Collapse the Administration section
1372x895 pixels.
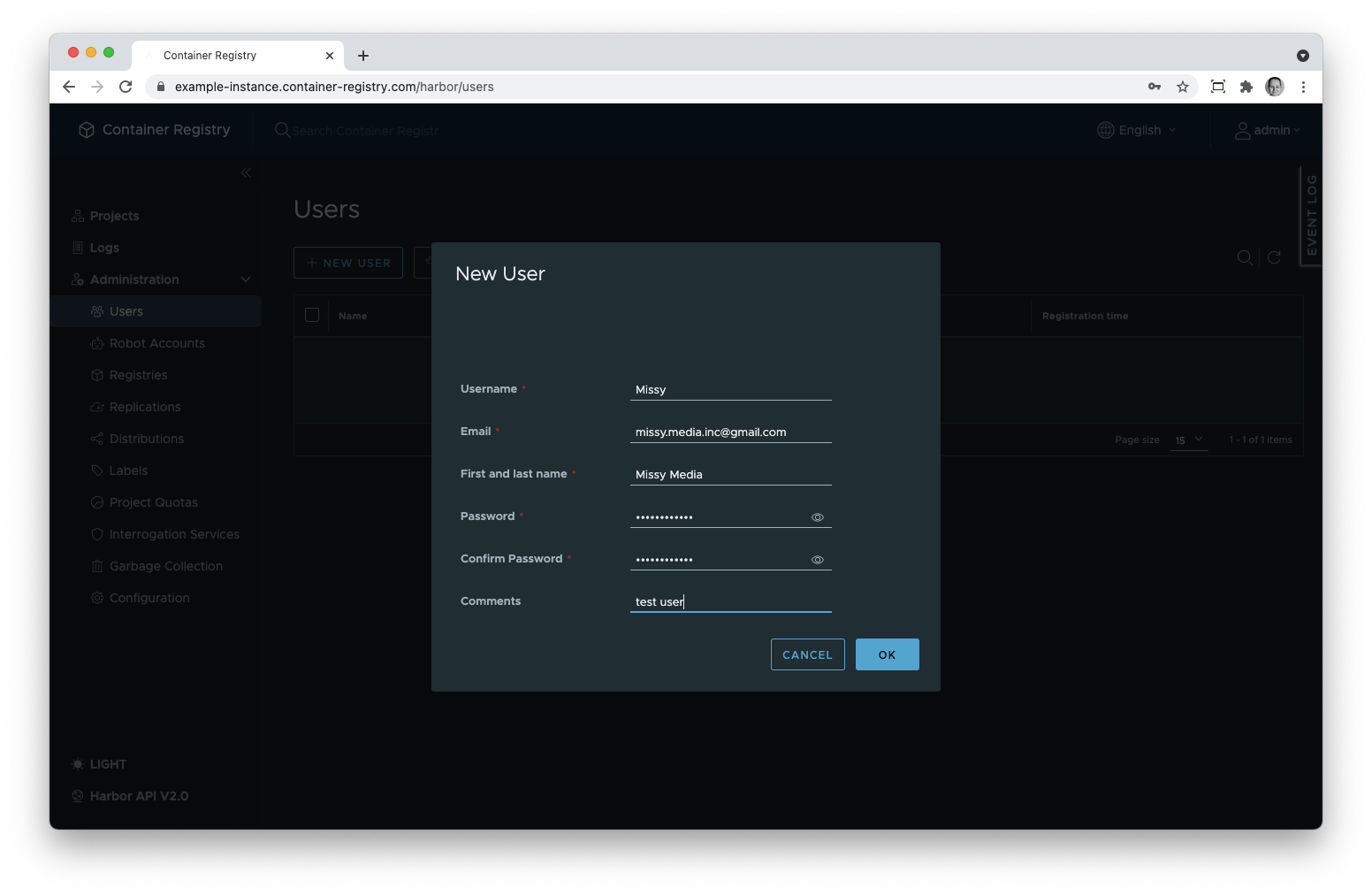246,279
